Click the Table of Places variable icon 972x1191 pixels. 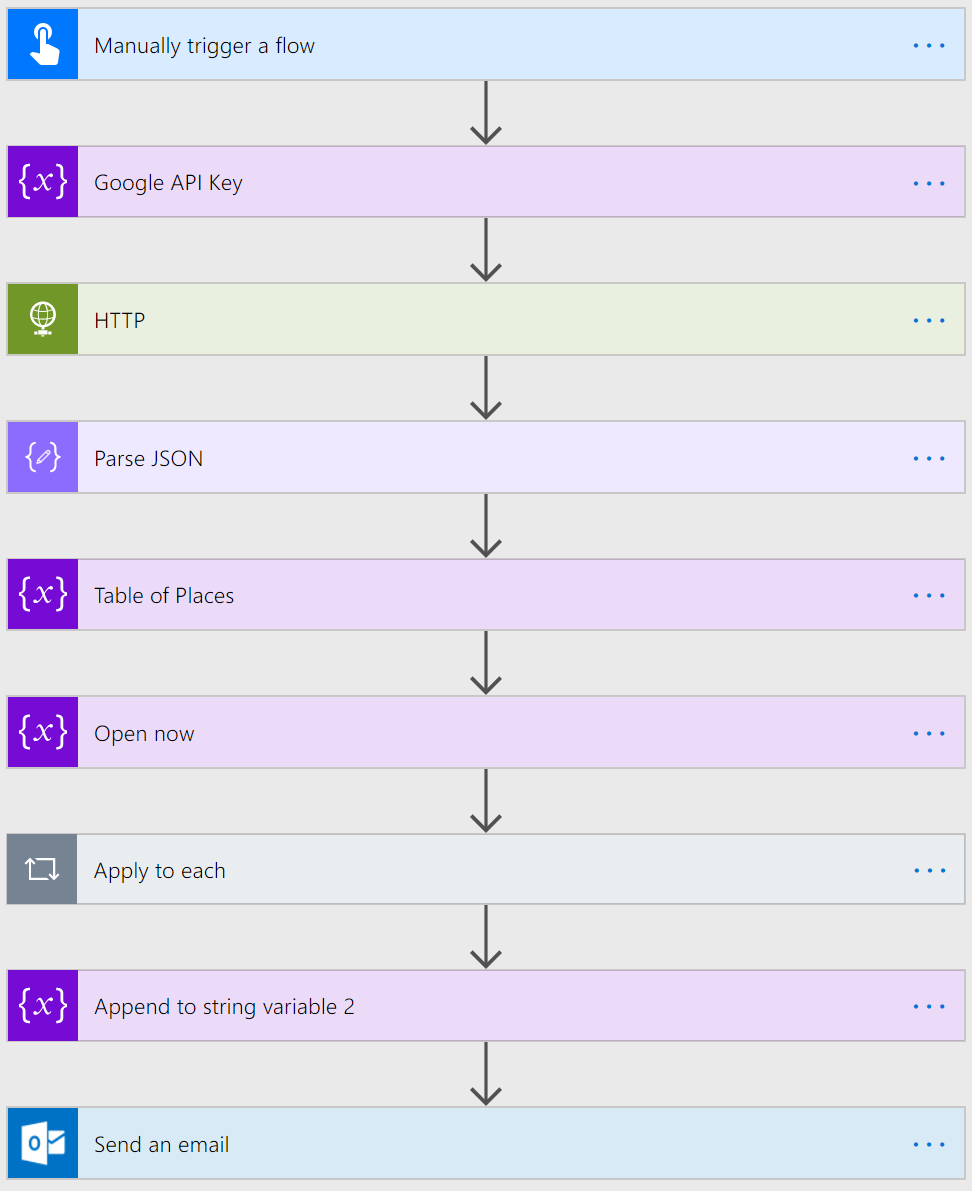tap(42, 595)
